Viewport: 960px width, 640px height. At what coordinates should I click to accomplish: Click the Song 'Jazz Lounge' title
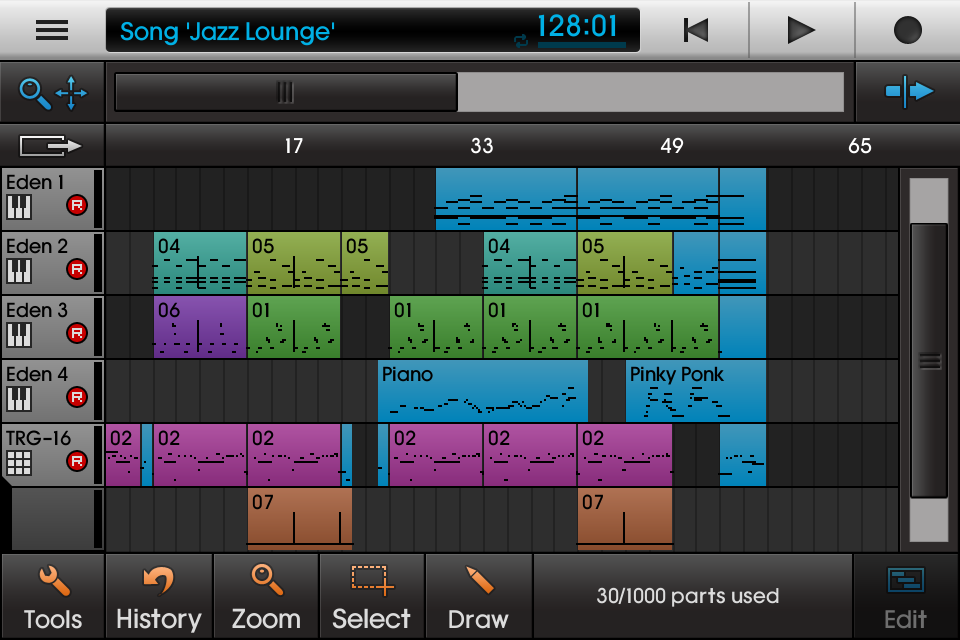point(227,32)
